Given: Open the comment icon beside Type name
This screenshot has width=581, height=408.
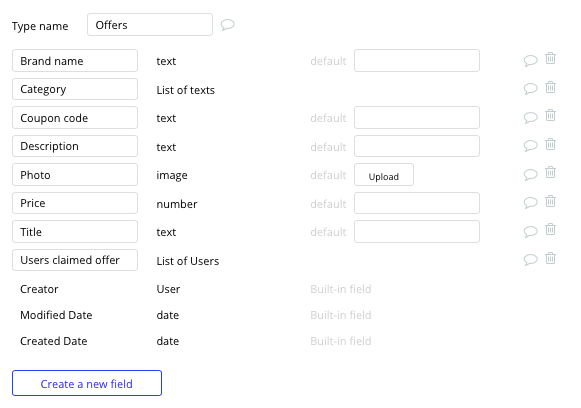Looking at the screenshot, I should (228, 25).
